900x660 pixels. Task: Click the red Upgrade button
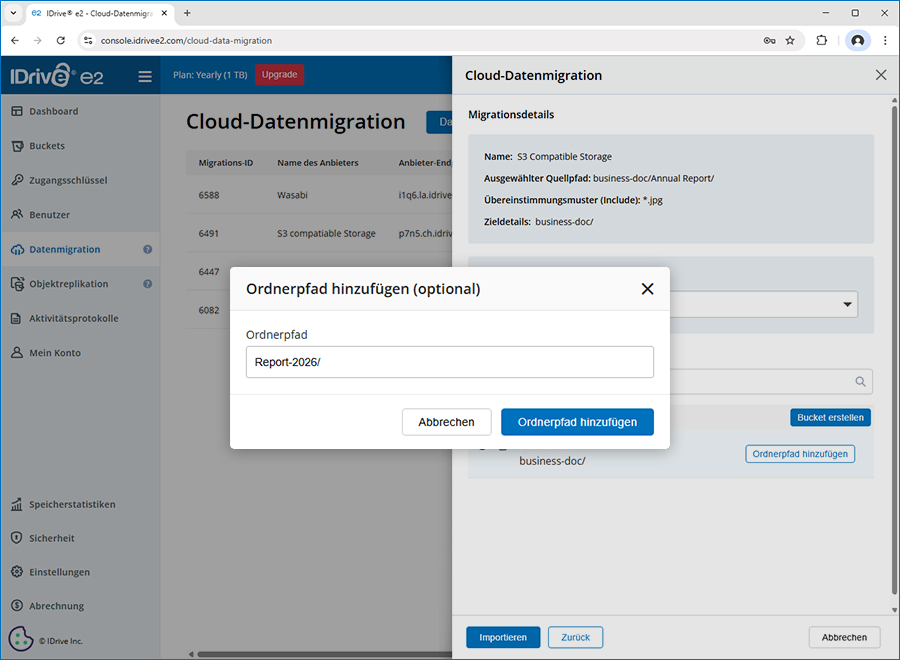tap(279, 75)
